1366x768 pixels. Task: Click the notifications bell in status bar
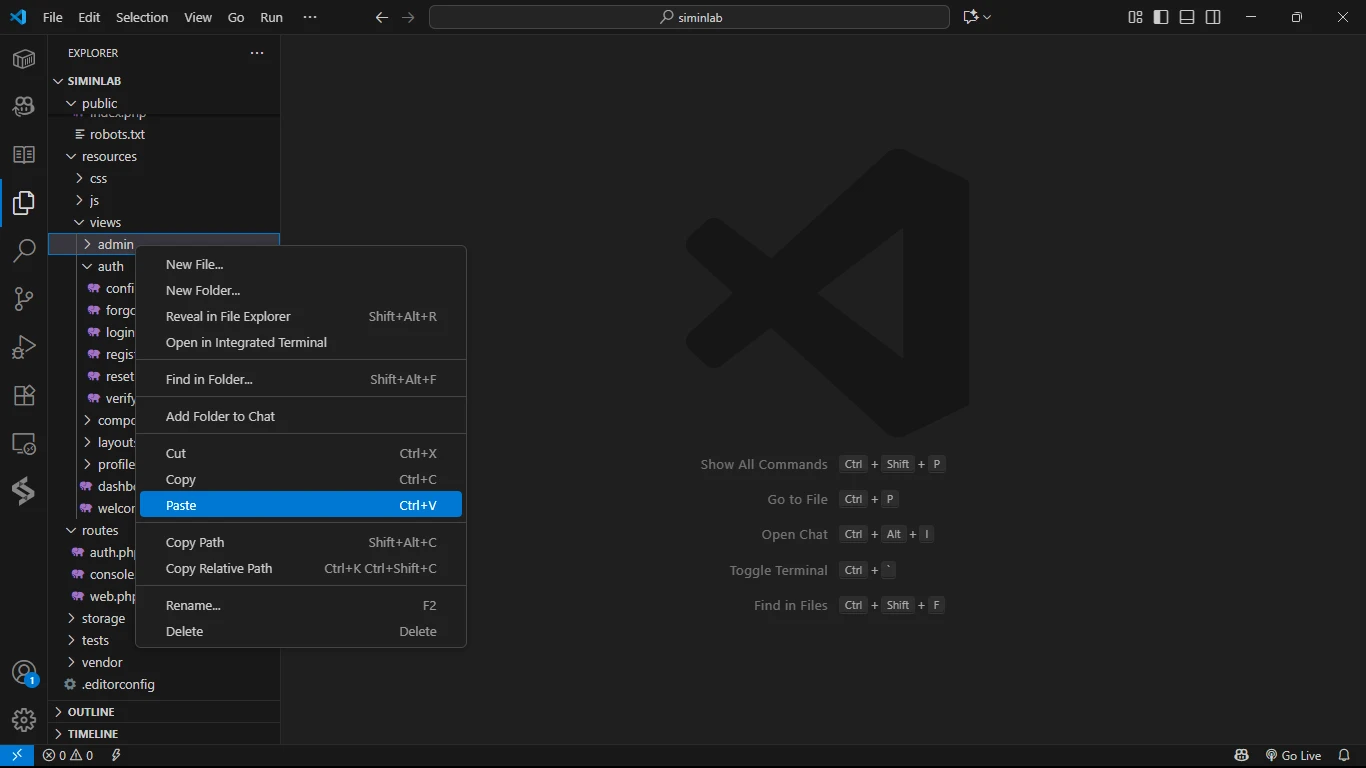coord(1344,756)
